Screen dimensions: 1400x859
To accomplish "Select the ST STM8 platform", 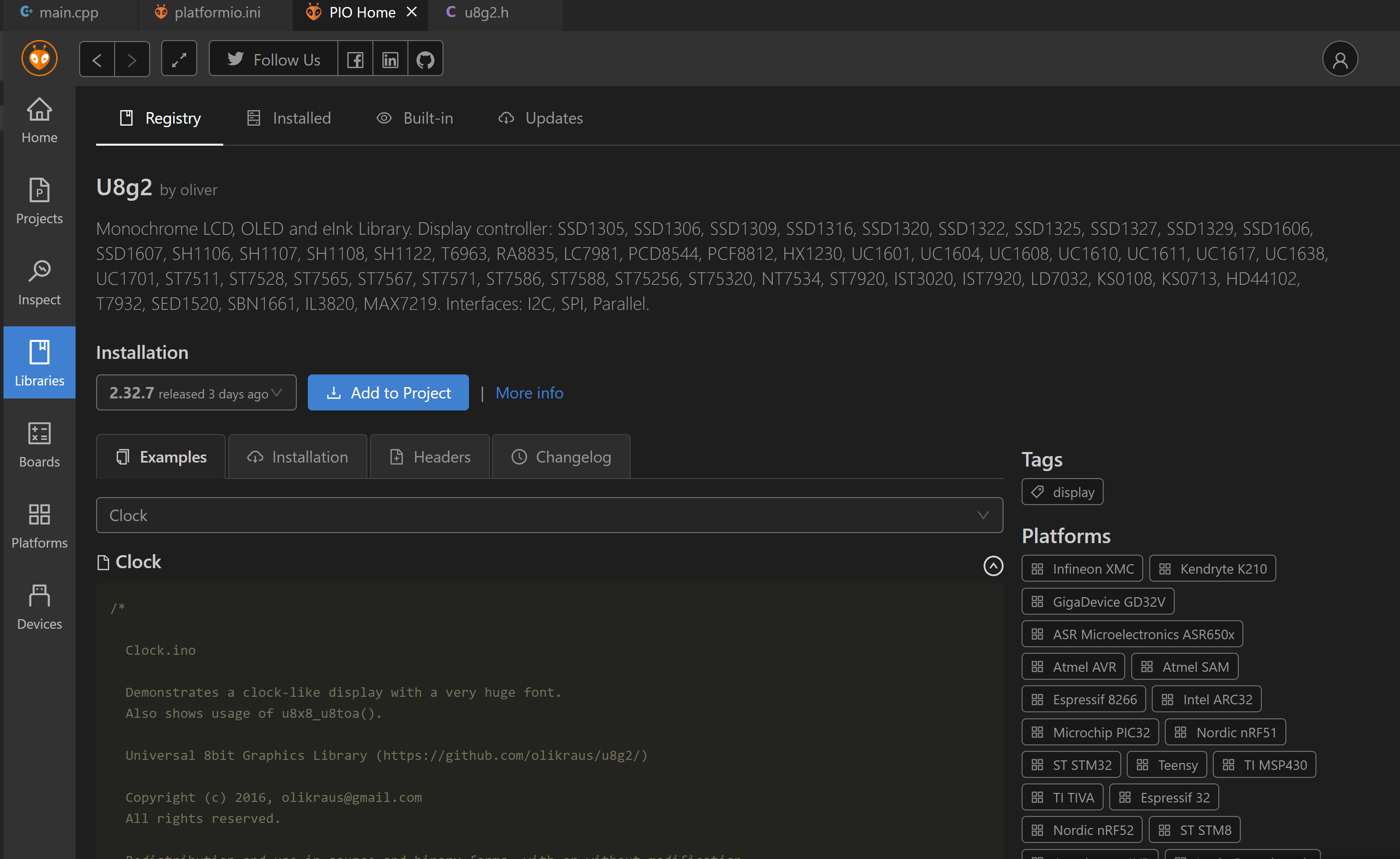I will 1194,830.
